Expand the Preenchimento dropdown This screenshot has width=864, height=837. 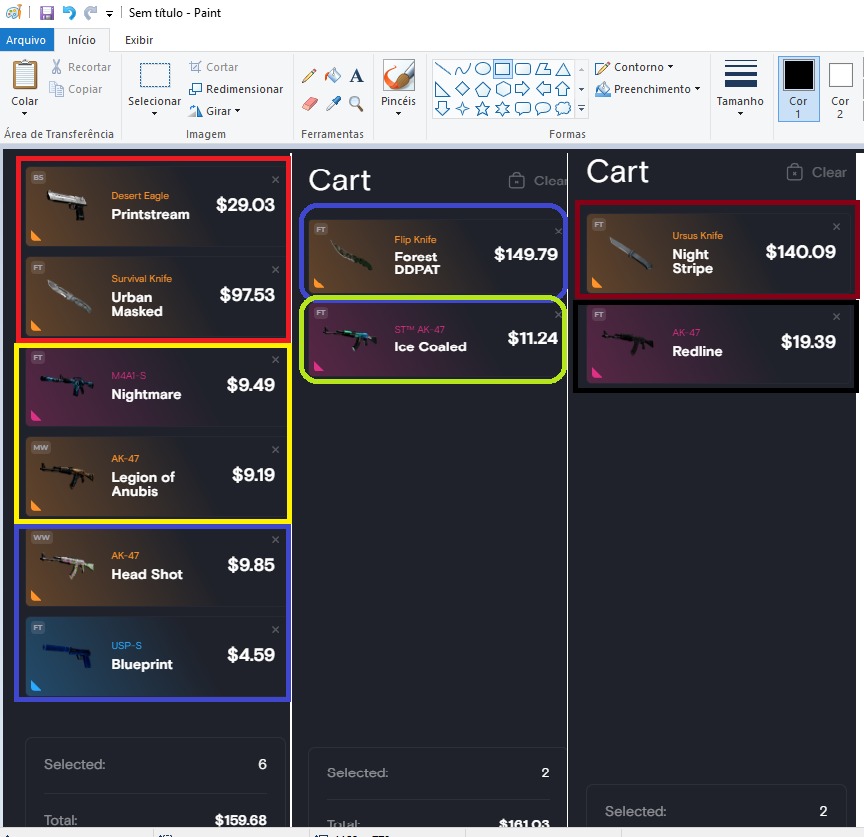[647, 89]
